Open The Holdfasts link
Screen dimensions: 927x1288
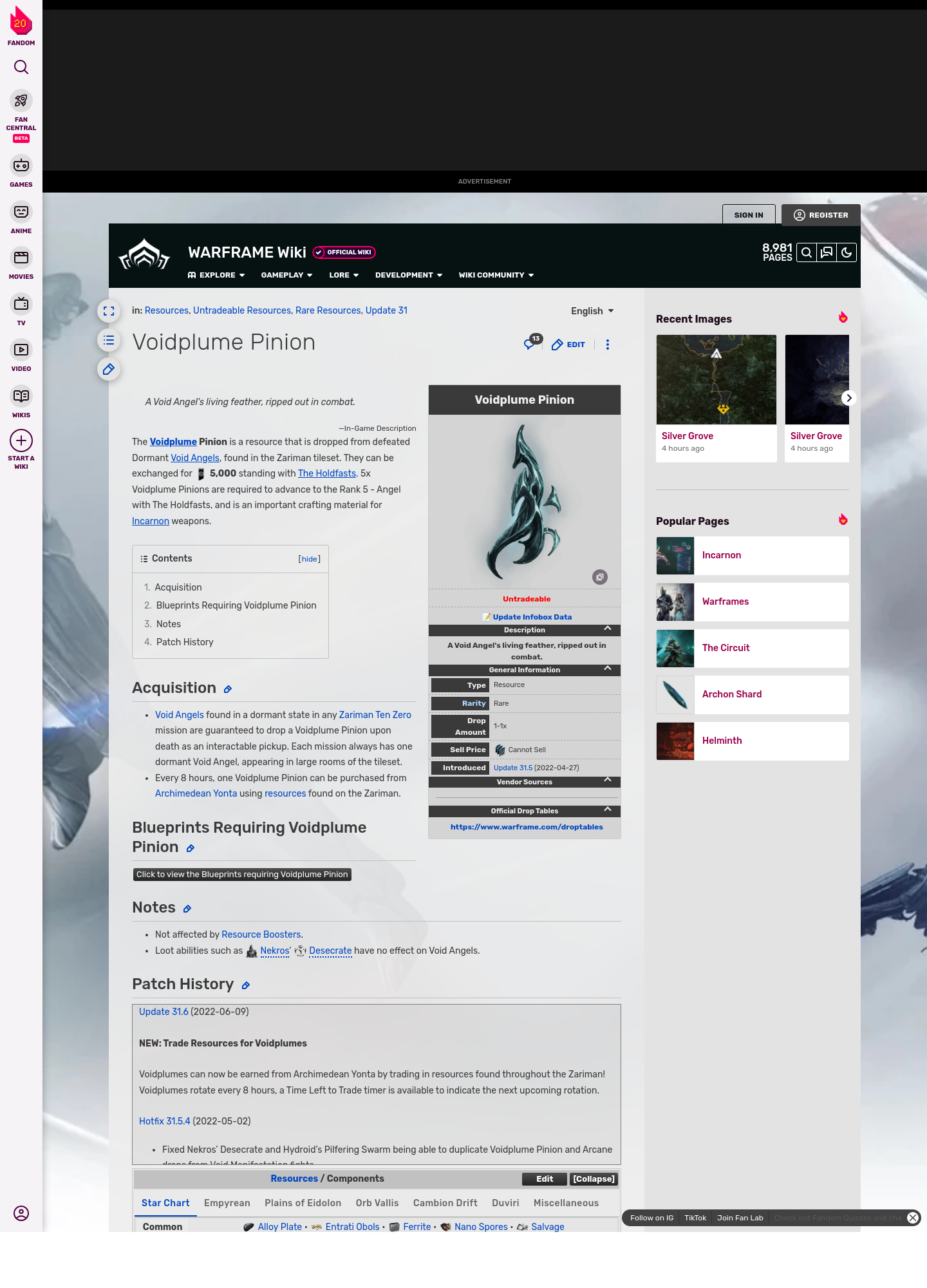[327, 473]
